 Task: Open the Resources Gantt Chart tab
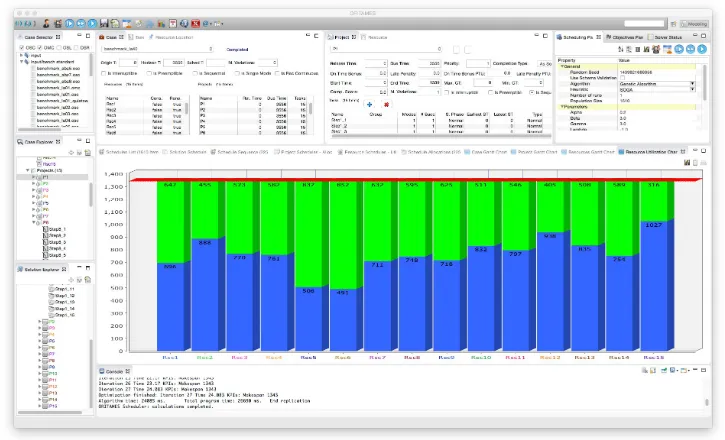pyautogui.click(x=588, y=152)
